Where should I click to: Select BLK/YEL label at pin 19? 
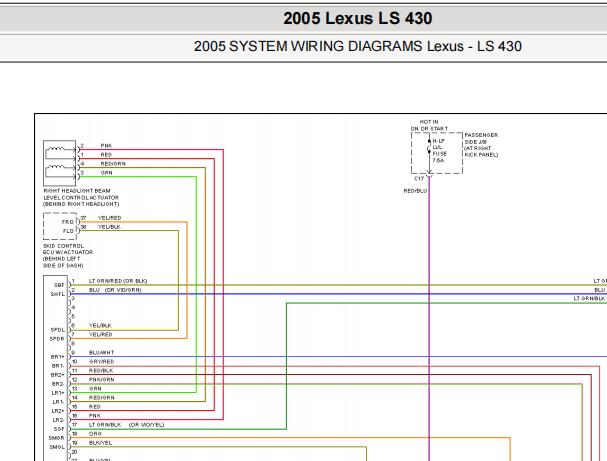[x=100, y=443]
